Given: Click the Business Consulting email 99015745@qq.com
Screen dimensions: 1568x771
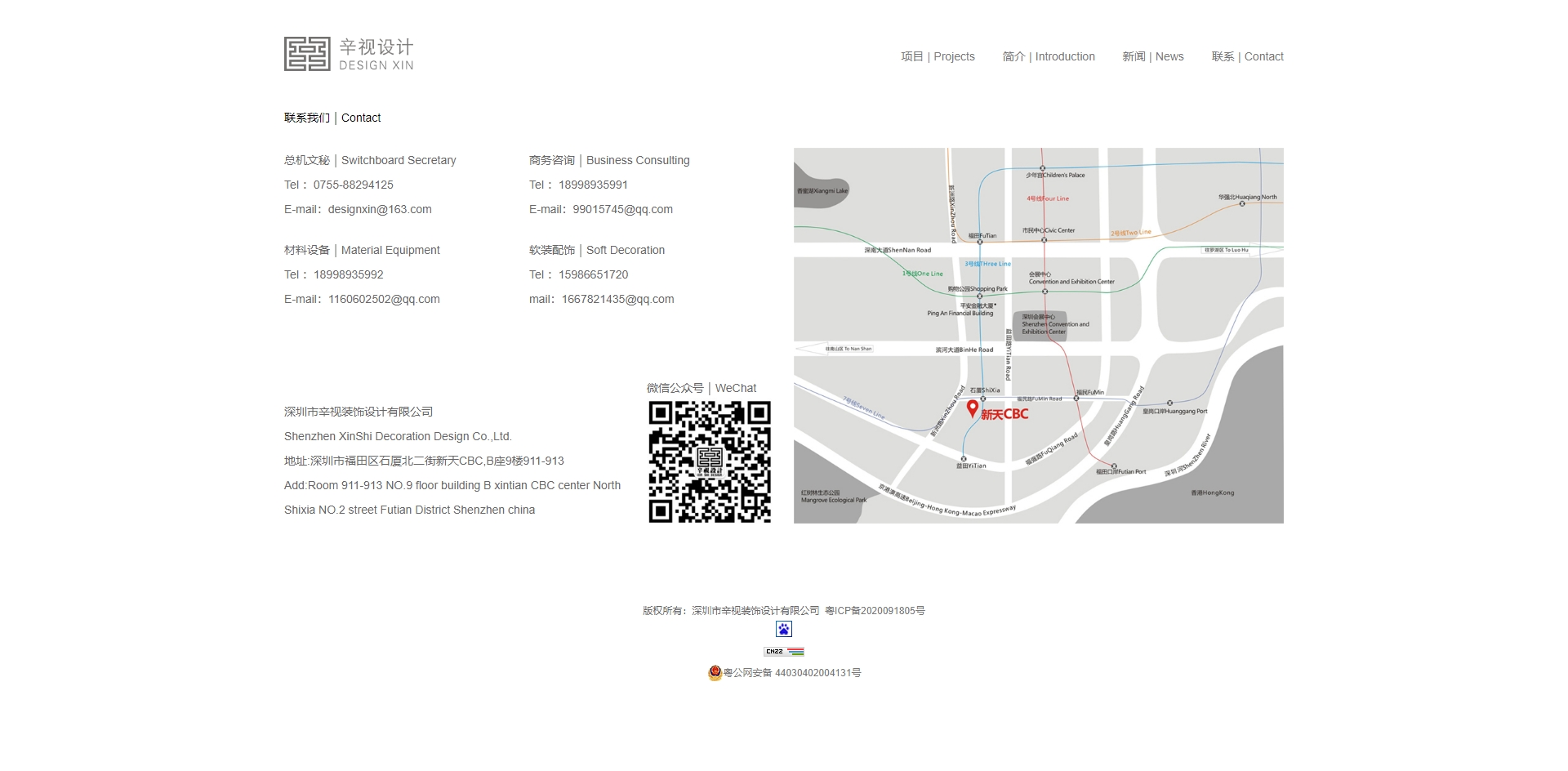Looking at the screenshot, I should click(x=622, y=209).
